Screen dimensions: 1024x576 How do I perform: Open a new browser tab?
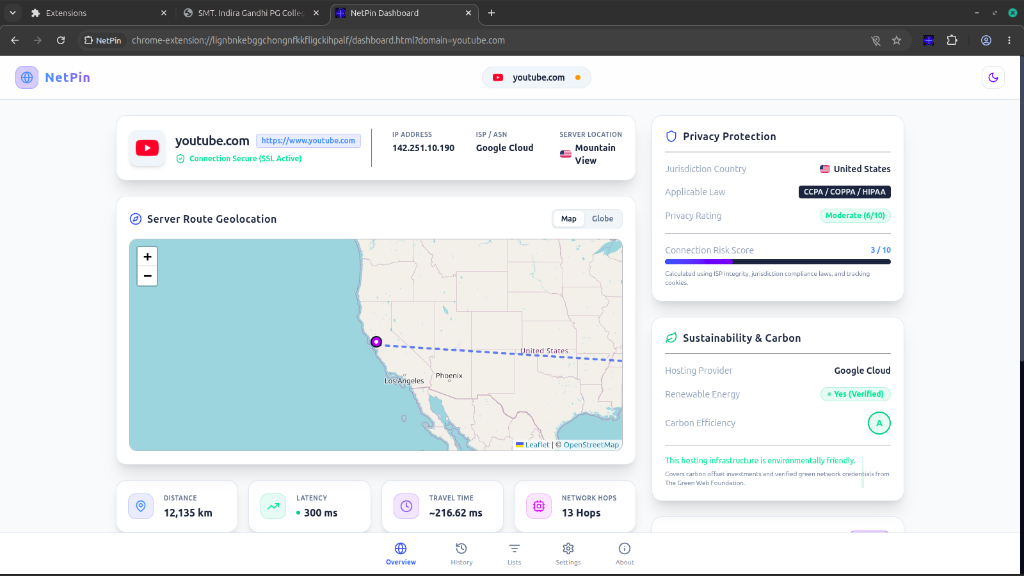491,13
